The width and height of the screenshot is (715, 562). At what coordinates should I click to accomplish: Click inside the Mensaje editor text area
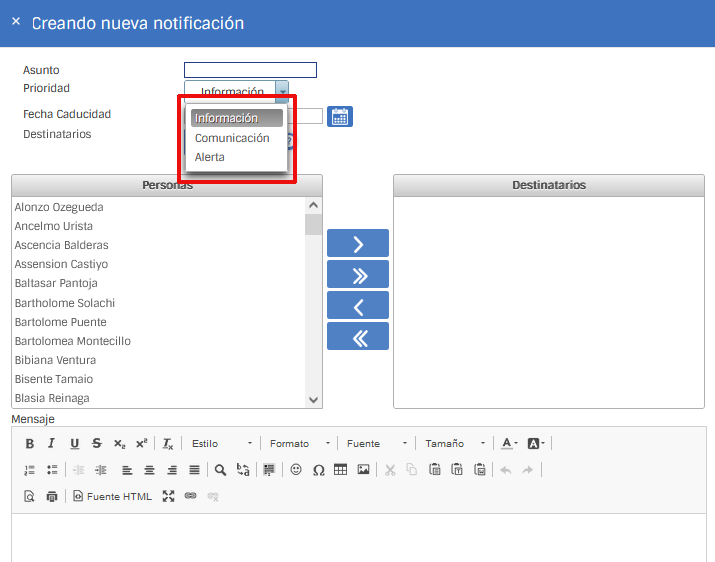[359, 538]
